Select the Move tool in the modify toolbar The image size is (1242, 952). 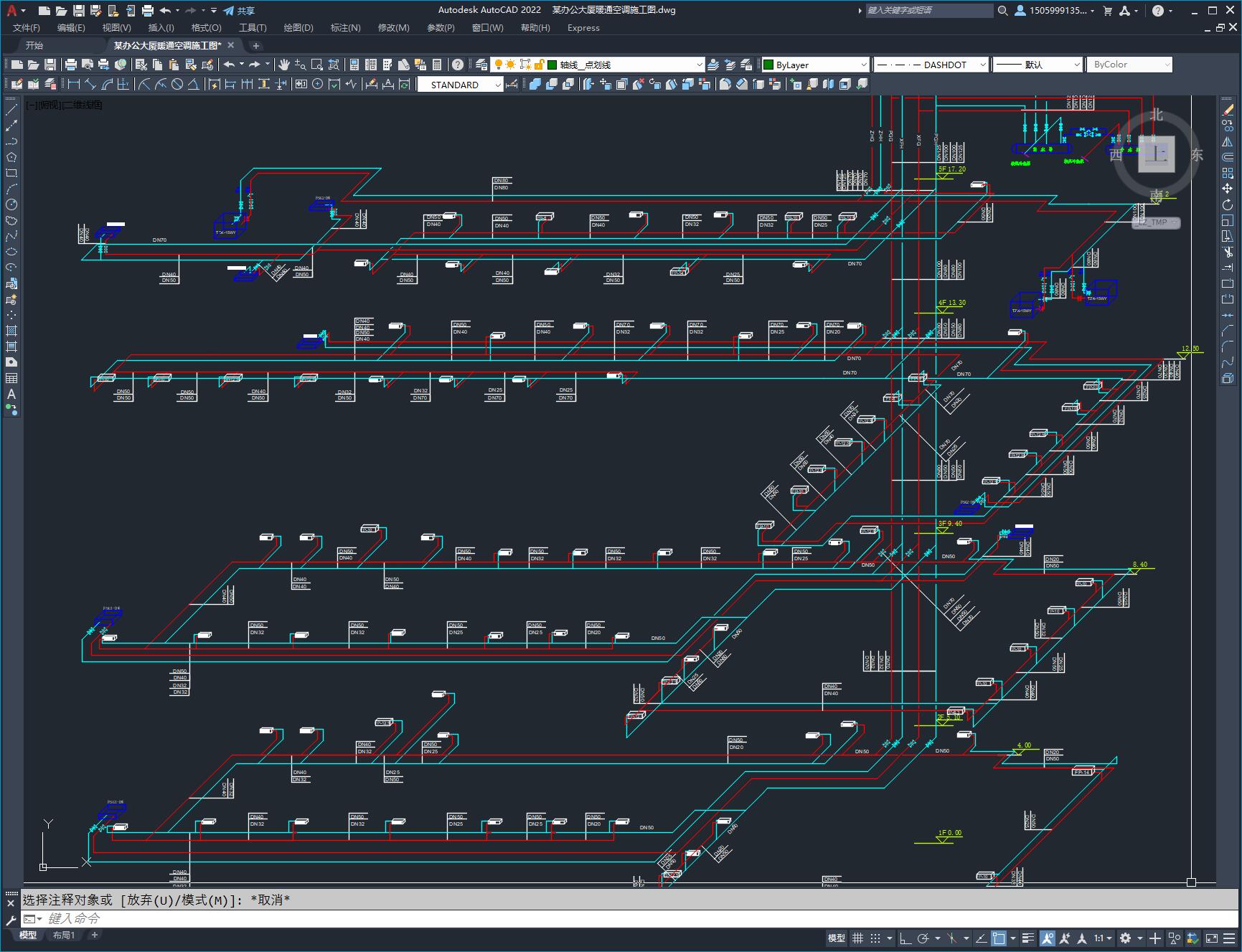click(x=1228, y=189)
